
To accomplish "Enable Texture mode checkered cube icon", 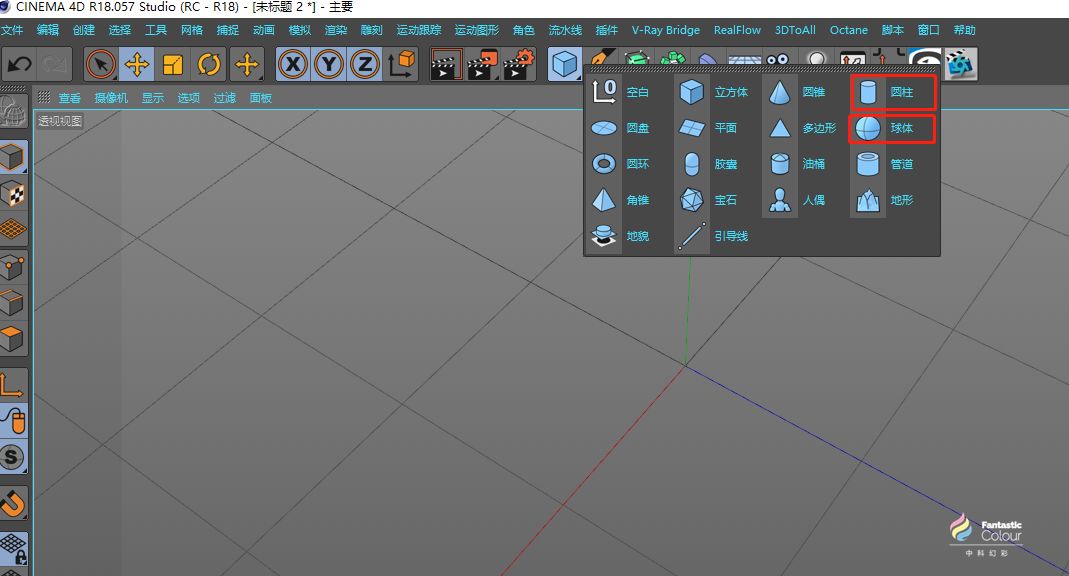I will pos(12,194).
